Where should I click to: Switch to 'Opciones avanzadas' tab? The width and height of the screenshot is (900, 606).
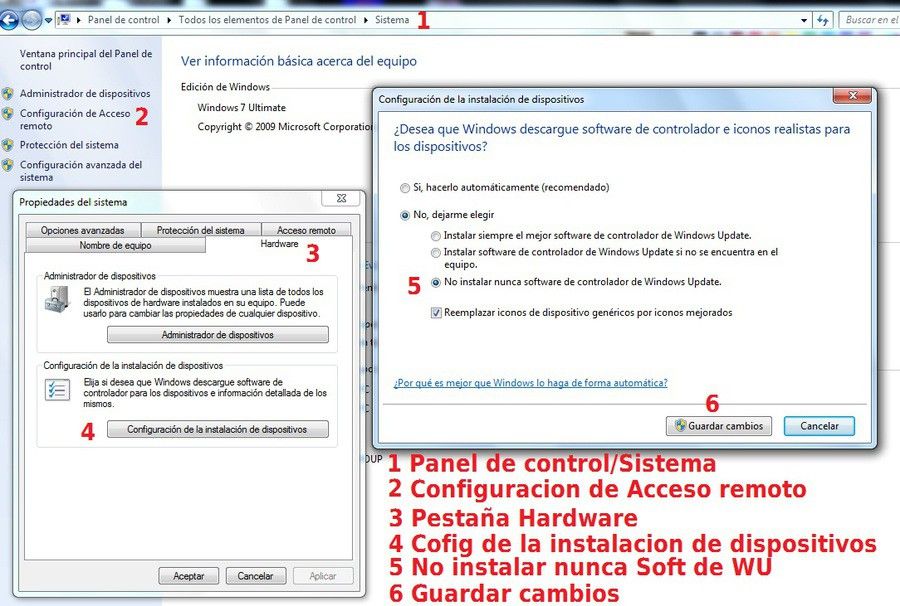[x=83, y=230]
